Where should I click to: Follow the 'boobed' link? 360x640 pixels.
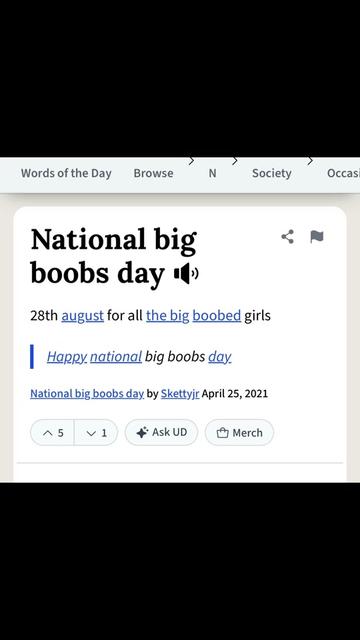(217, 316)
